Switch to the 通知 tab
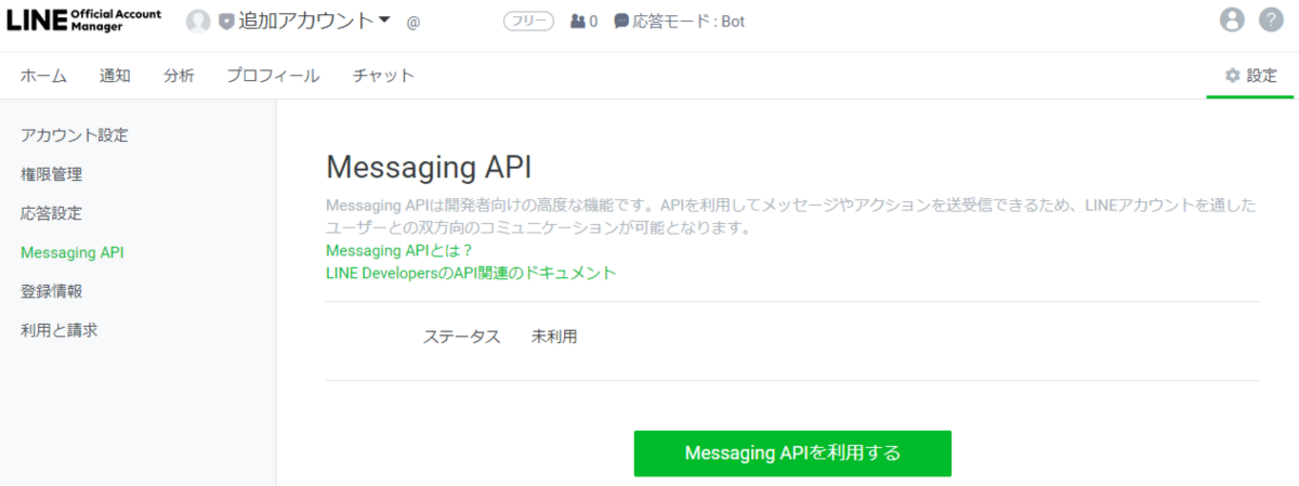The width and height of the screenshot is (1299, 486). [x=115, y=76]
